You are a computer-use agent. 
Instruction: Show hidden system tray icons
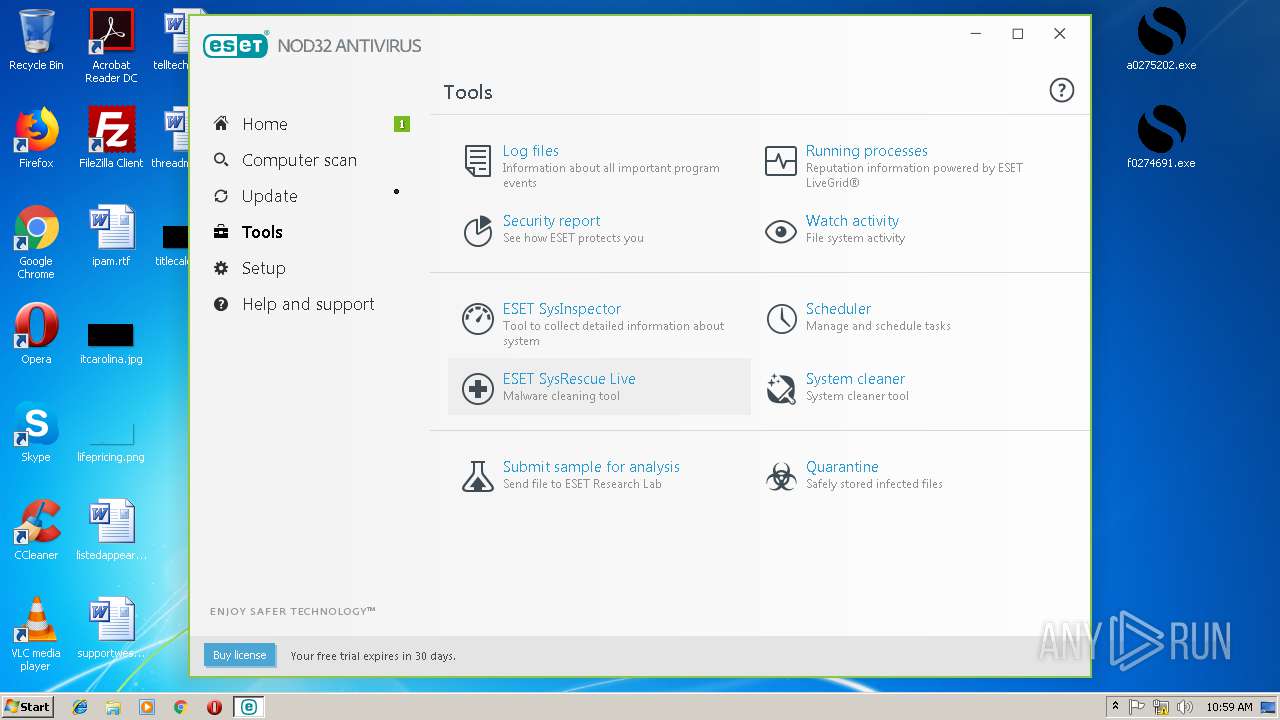coord(1115,707)
